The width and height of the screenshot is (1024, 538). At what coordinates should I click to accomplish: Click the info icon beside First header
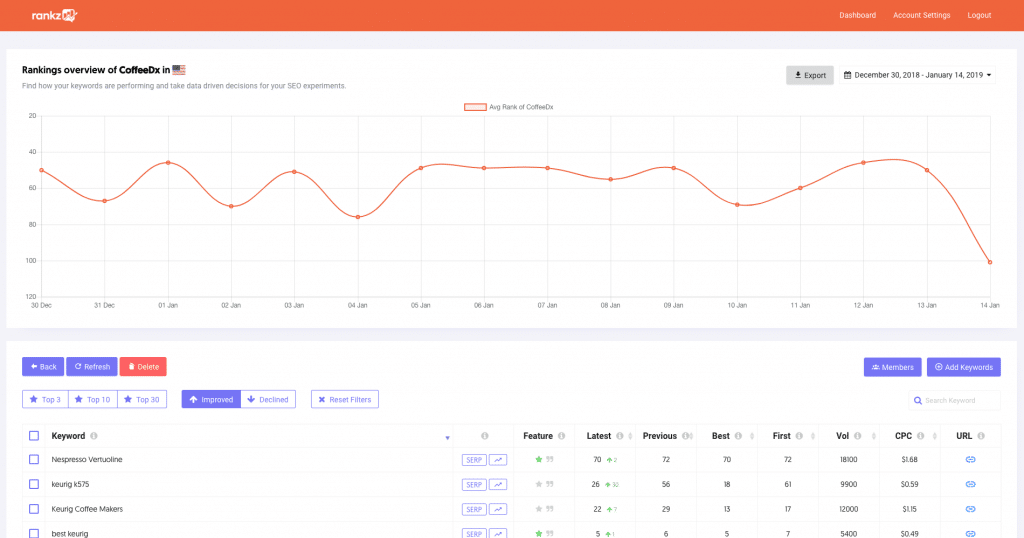tap(799, 436)
